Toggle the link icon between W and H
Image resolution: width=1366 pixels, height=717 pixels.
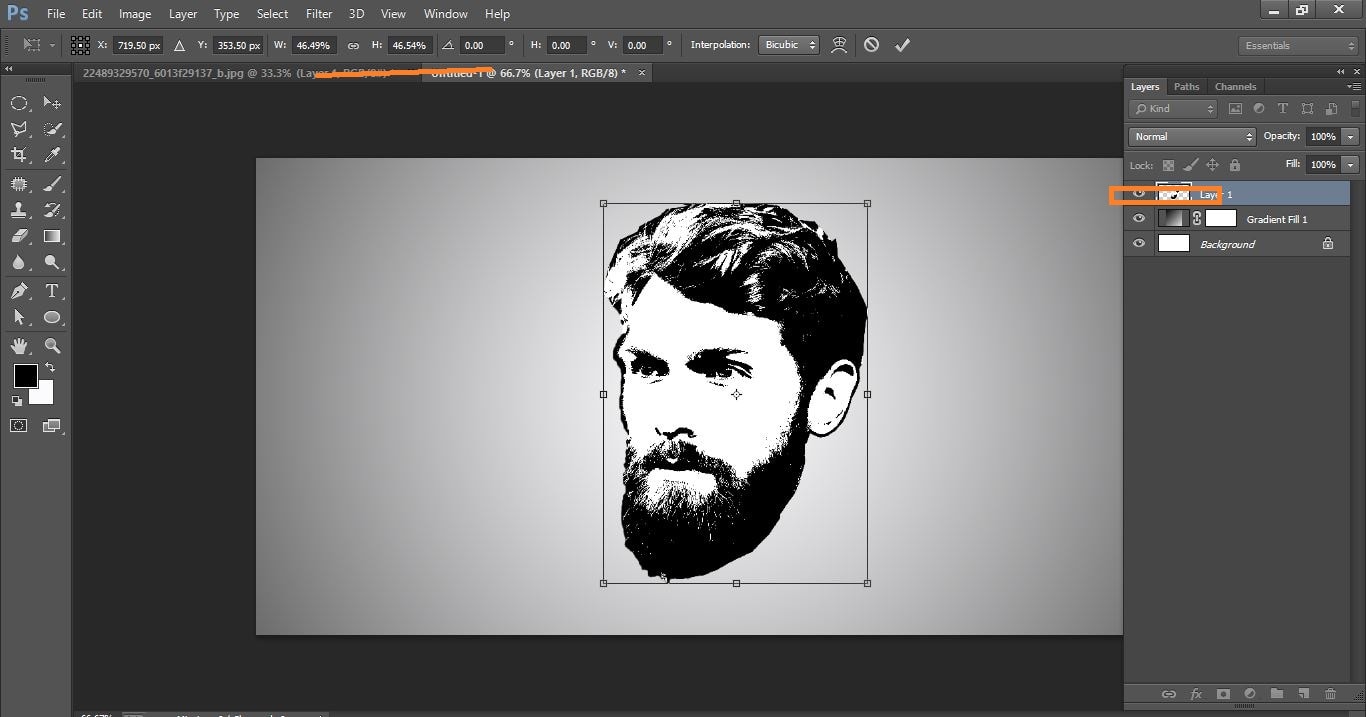(355, 45)
